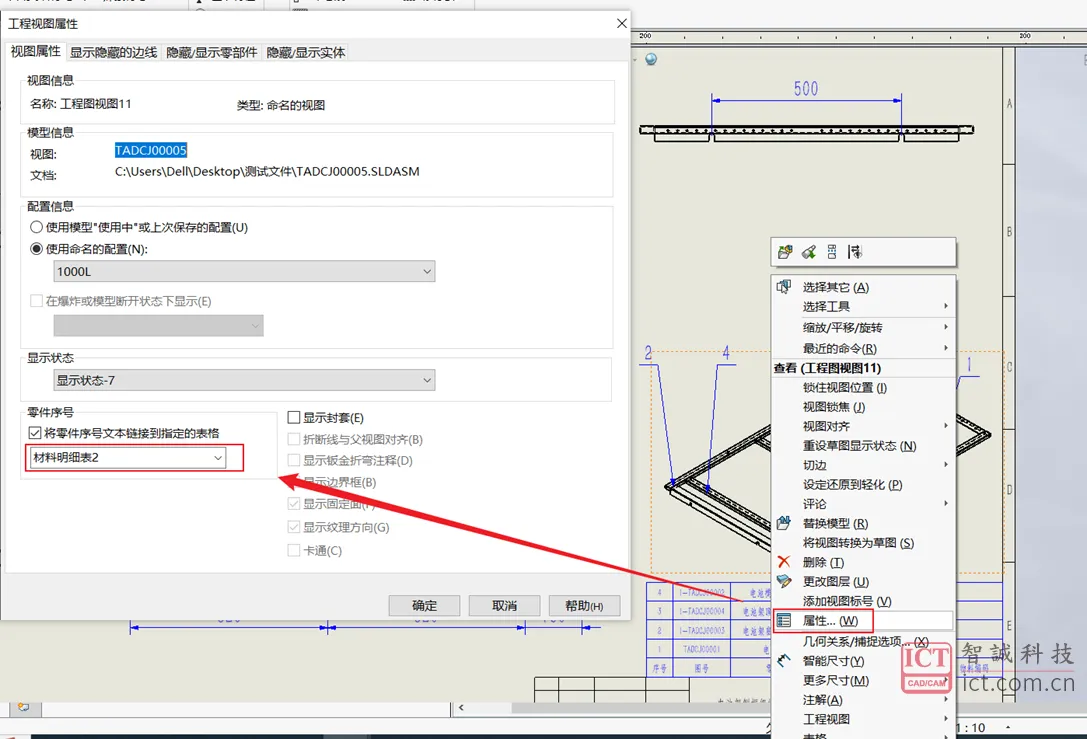Toggle the 显示纹理方向 checkbox
This screenshot has width=1087, height=739.
point(294,528)
